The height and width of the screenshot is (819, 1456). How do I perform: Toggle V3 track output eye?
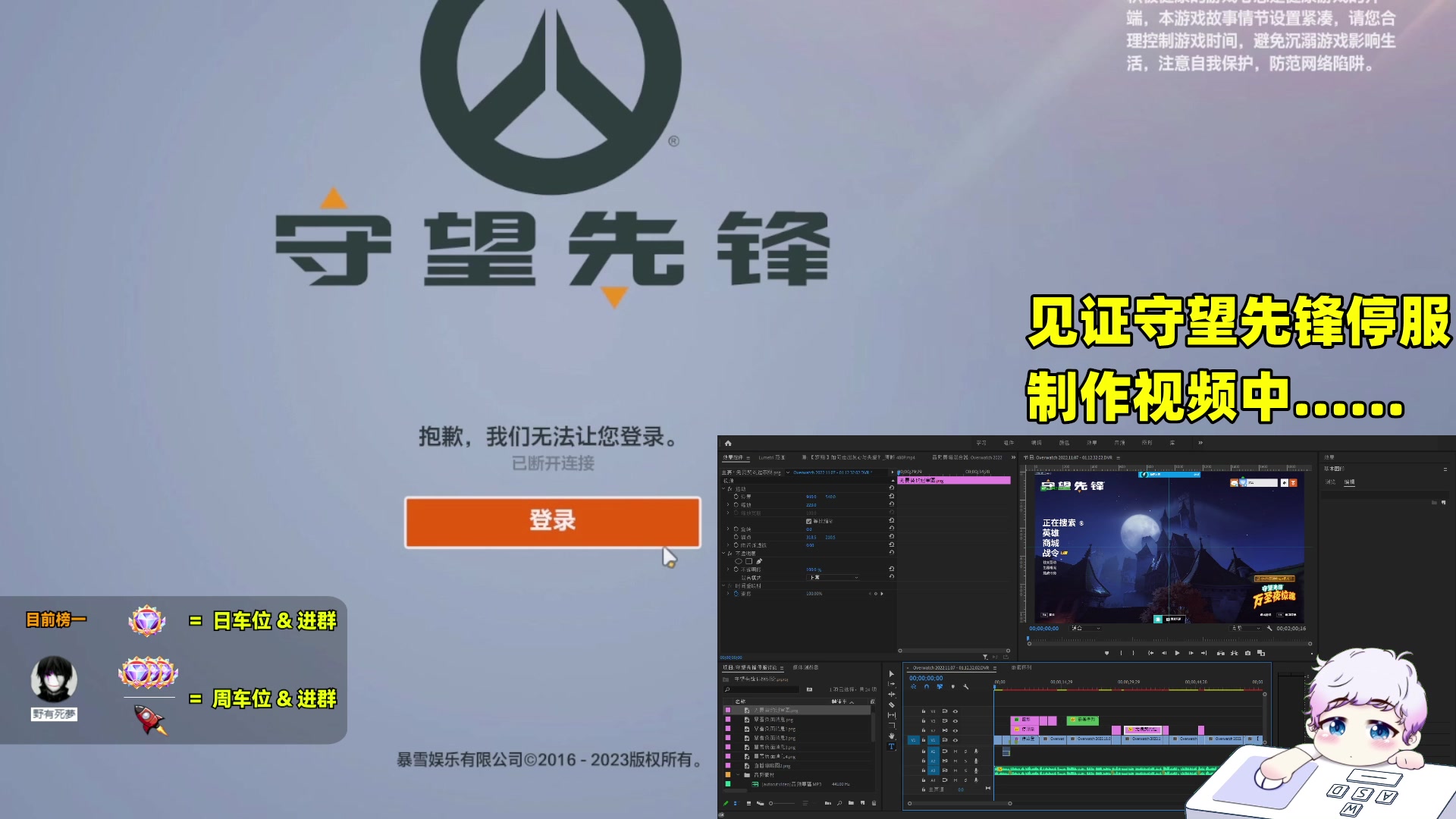coord(955,721)
